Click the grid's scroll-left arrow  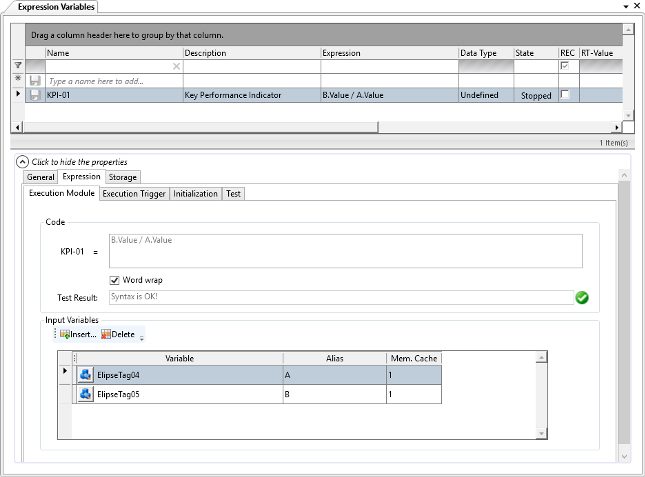pos(17,127)
